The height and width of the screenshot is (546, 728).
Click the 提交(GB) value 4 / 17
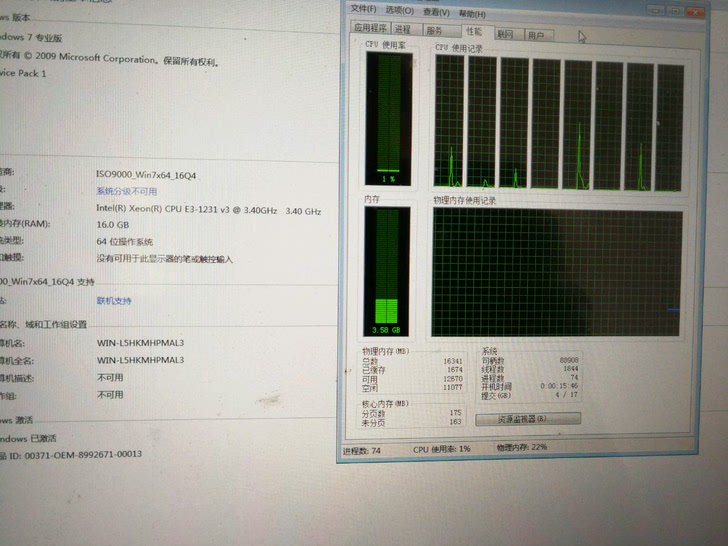[x=566, y=395]
